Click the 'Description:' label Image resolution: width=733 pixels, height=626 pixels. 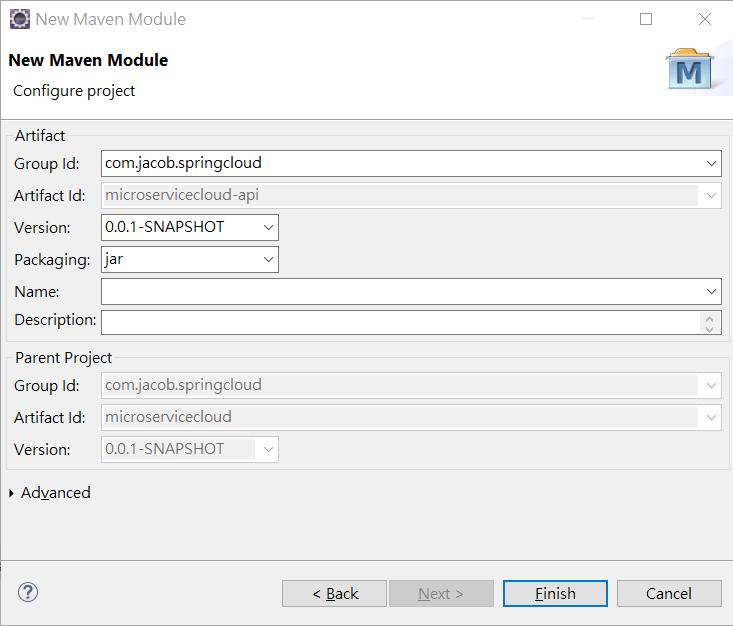55,320
